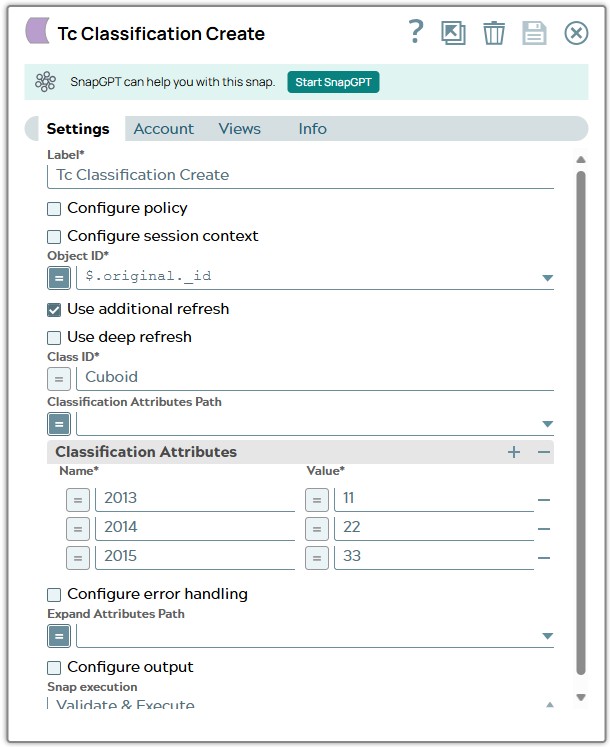This screenshot has height=747, width=610.
Task: Click the value field containing 22
Action: (x=434, y=528)
